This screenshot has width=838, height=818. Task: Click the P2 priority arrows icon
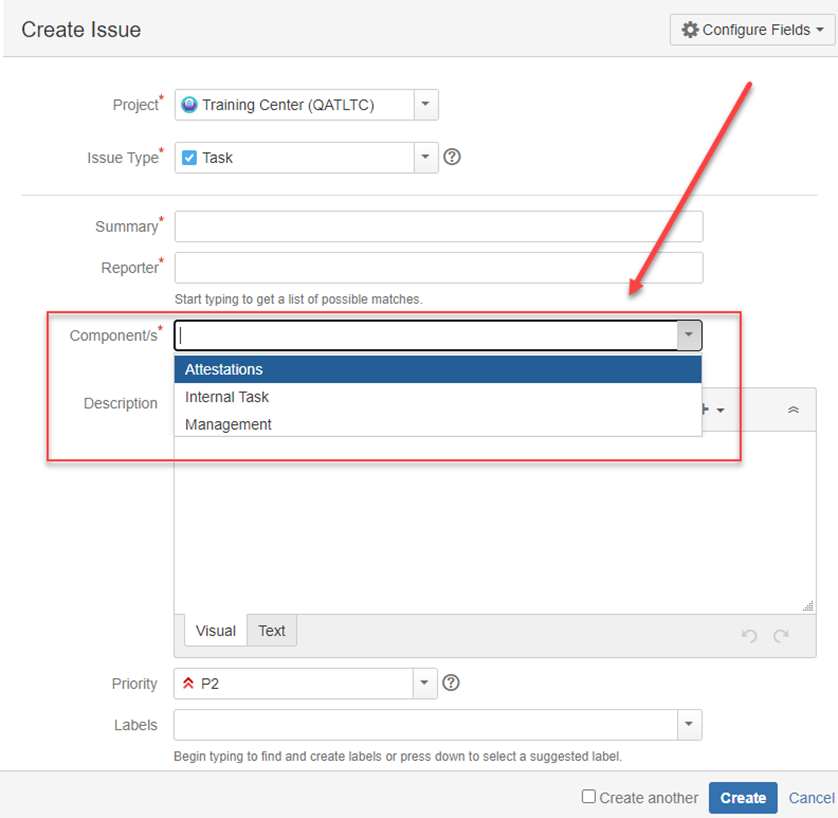188,683
